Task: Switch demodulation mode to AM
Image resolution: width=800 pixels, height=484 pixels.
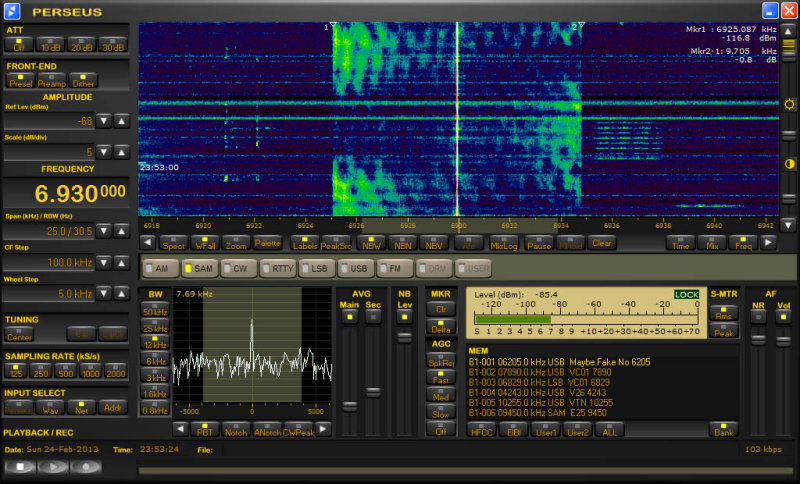Action: (161, 268)
